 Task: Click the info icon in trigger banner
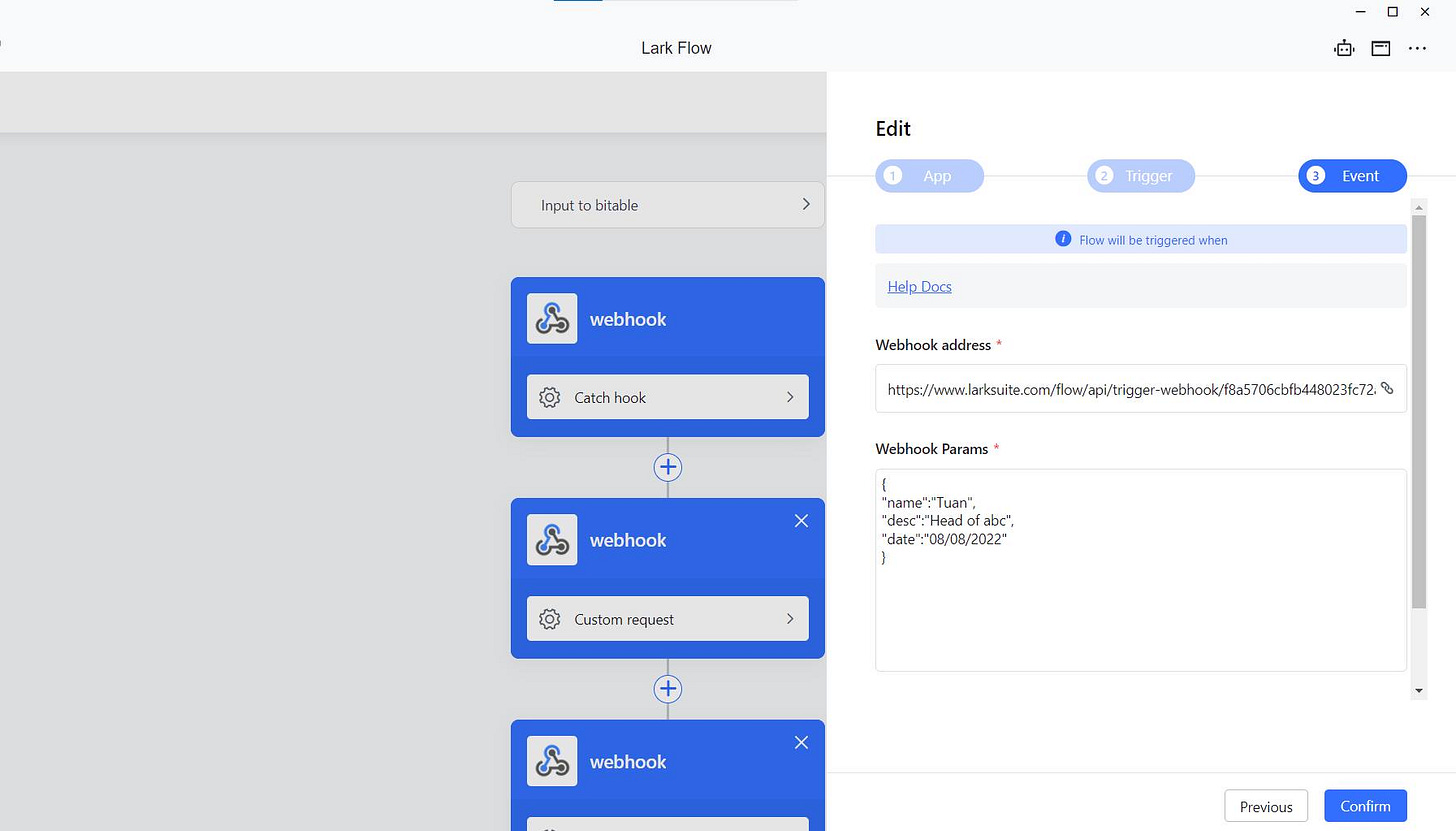point(1063,239)
